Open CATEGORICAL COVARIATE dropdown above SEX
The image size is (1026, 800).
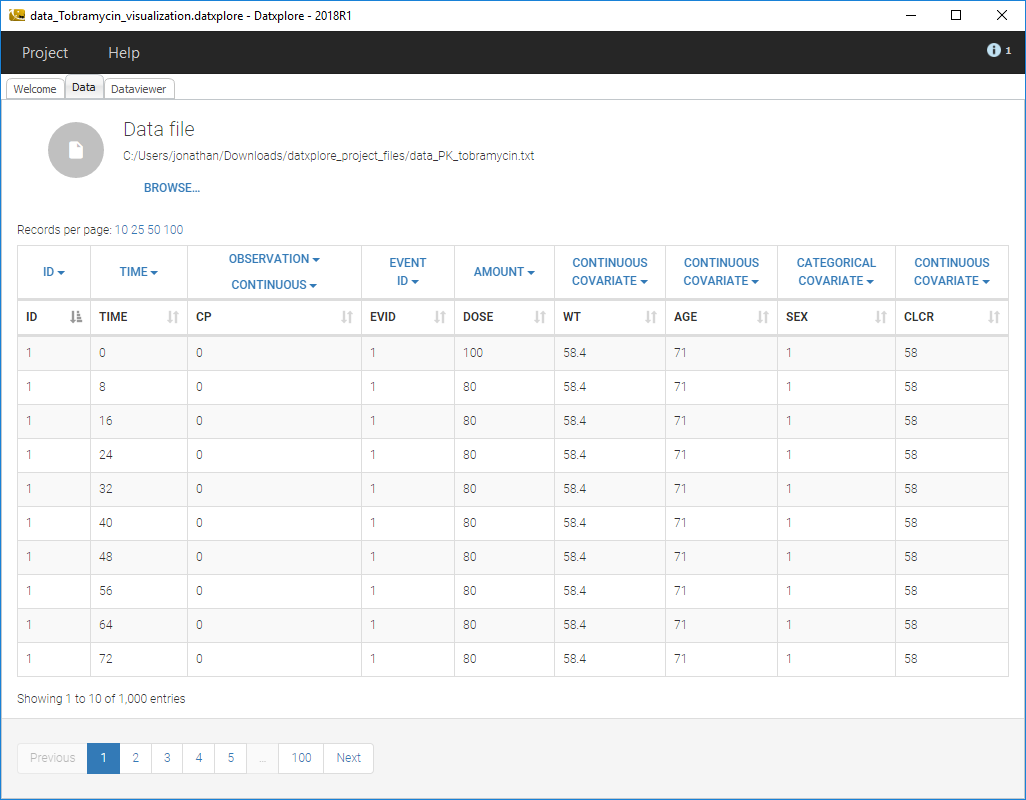click(x=836, y=271)
